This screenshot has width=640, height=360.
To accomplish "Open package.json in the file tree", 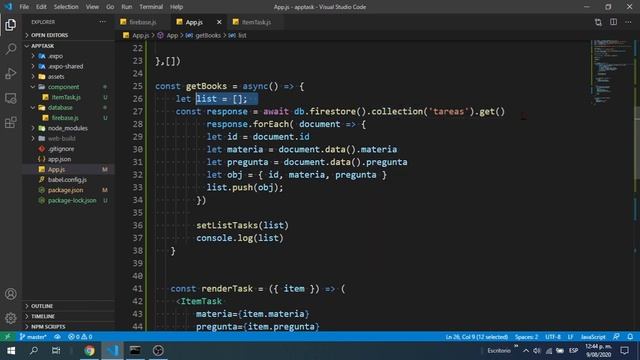I will pos(65,190).
